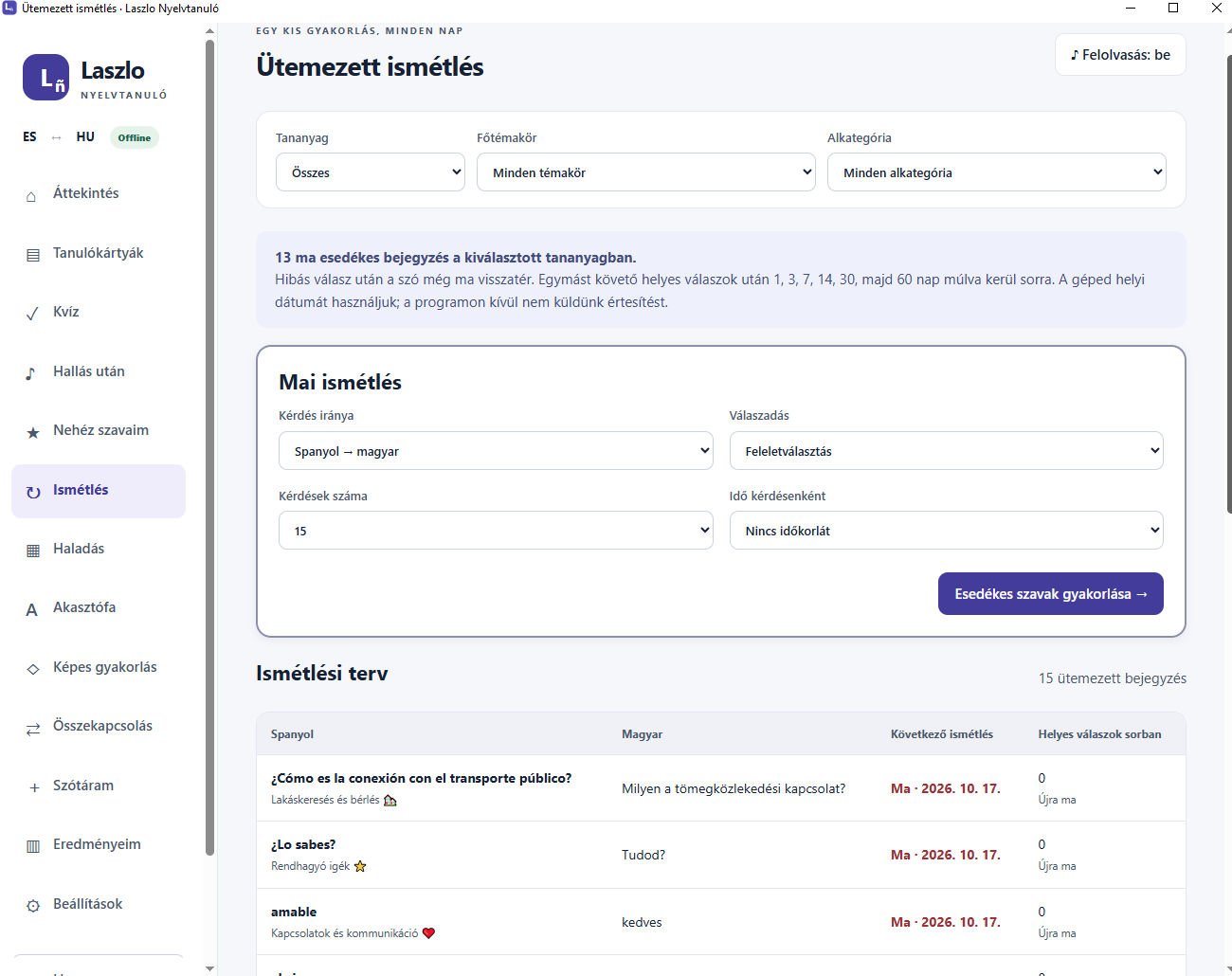Click the Tanulókártyák cards icon
This screenshot has width=1232, height=976.
(32, 255)
